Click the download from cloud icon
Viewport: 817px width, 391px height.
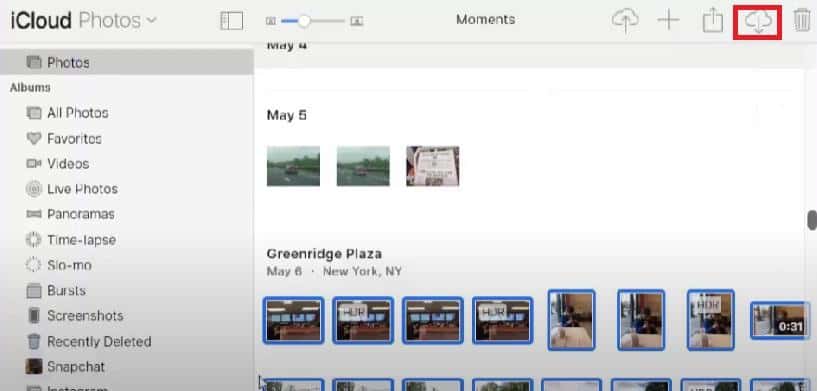758,22
